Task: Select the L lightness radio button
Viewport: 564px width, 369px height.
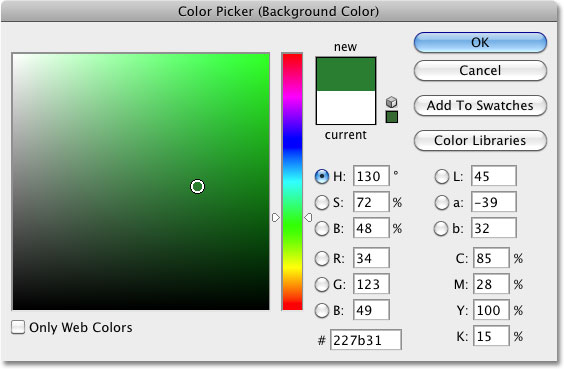Action: click(x=441, y=177)
